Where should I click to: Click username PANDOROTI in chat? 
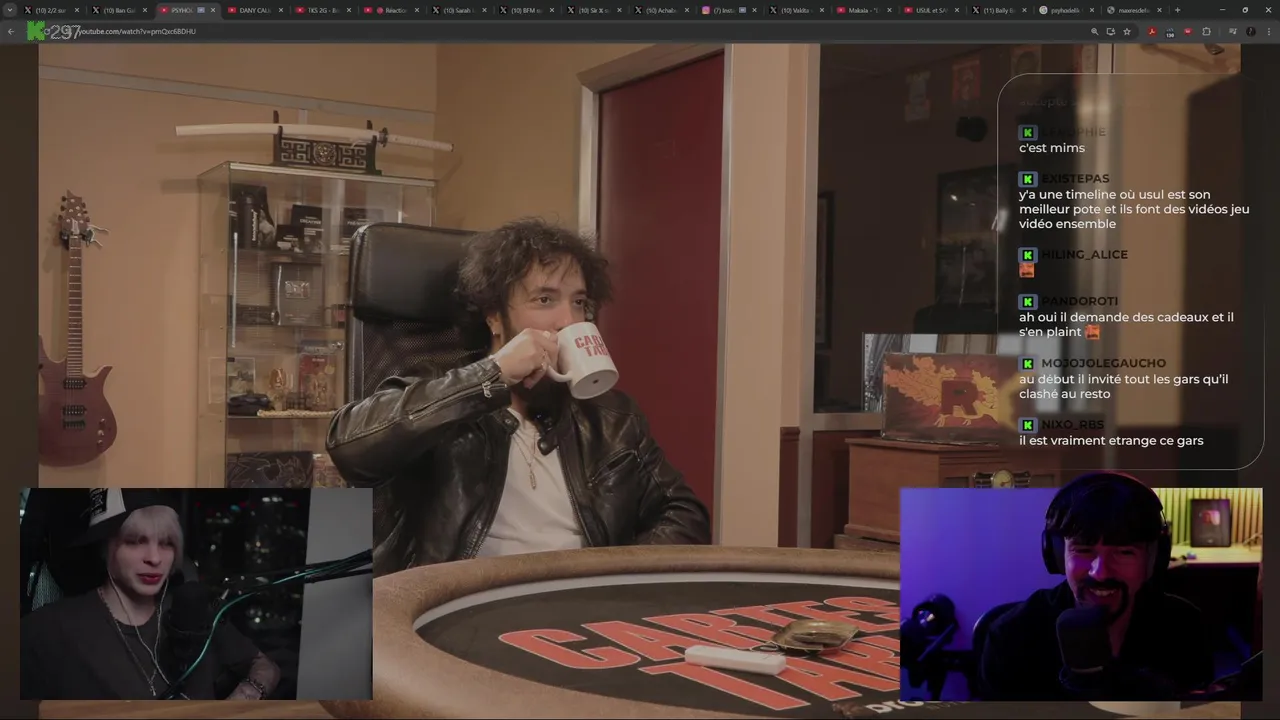coord(1079,301)
